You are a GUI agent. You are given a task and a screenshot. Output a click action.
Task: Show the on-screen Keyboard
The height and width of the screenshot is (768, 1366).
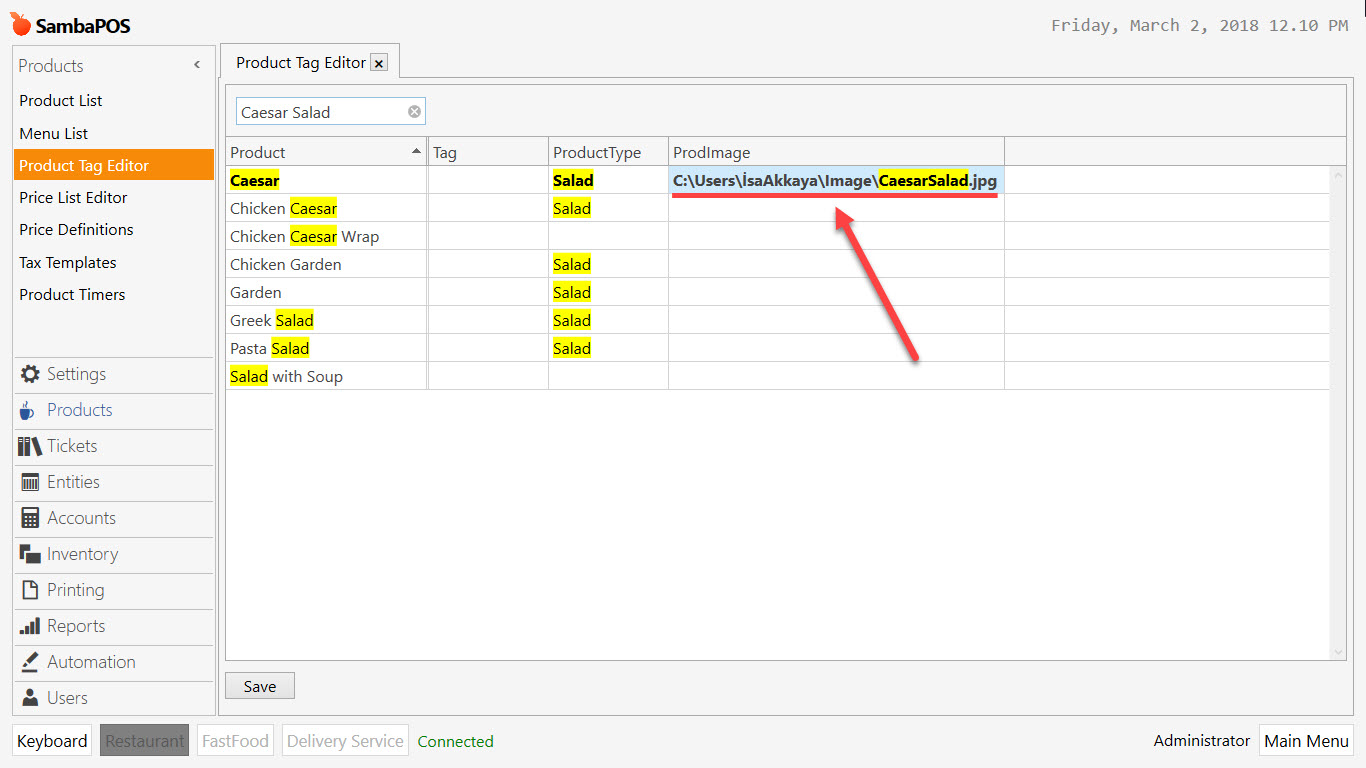click(51, 740)
